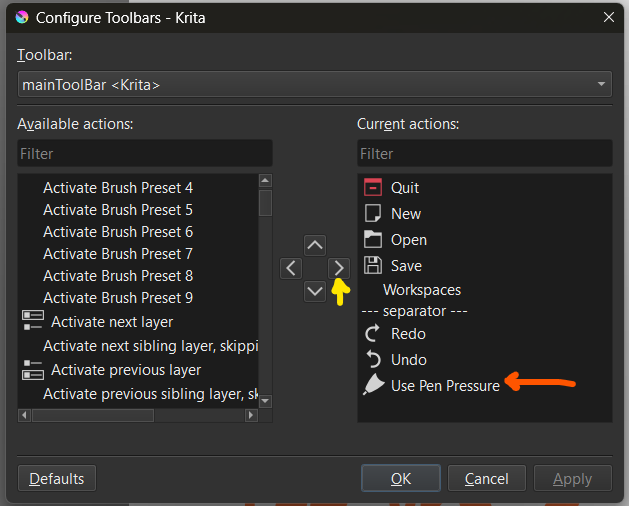The width and height of the screenshot is (629, 506).
Task: Select the Undo arrow icon
Action: coord(373,359)
